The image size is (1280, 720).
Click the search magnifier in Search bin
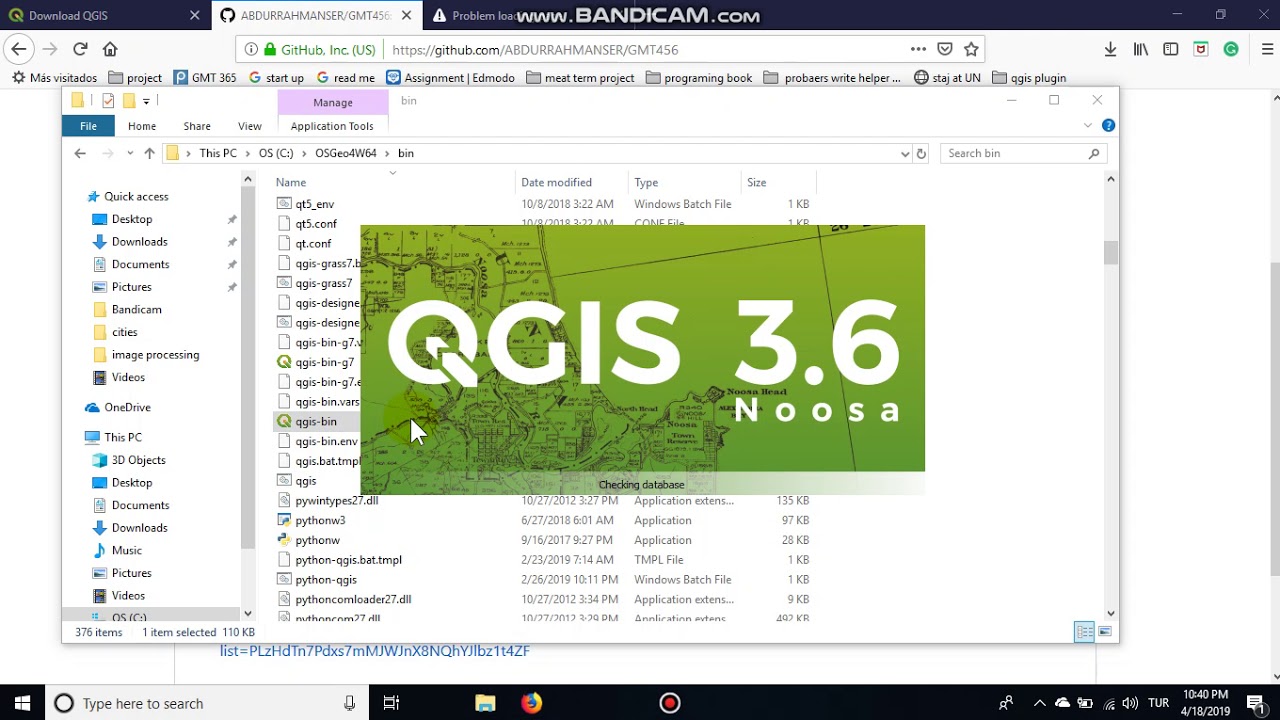pos(1094,153)
